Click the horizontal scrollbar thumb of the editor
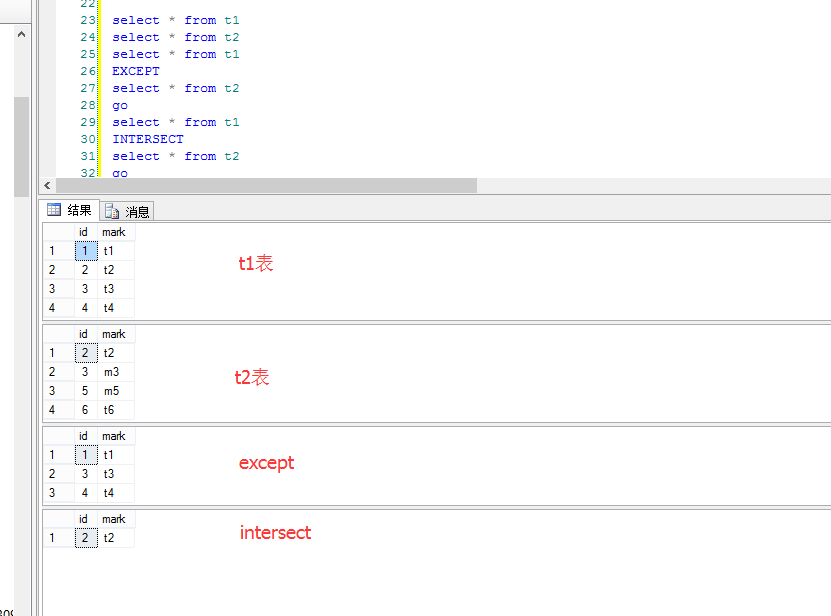Image resolution: width=831 pixels, height=616 pixels. click(267, 186)
